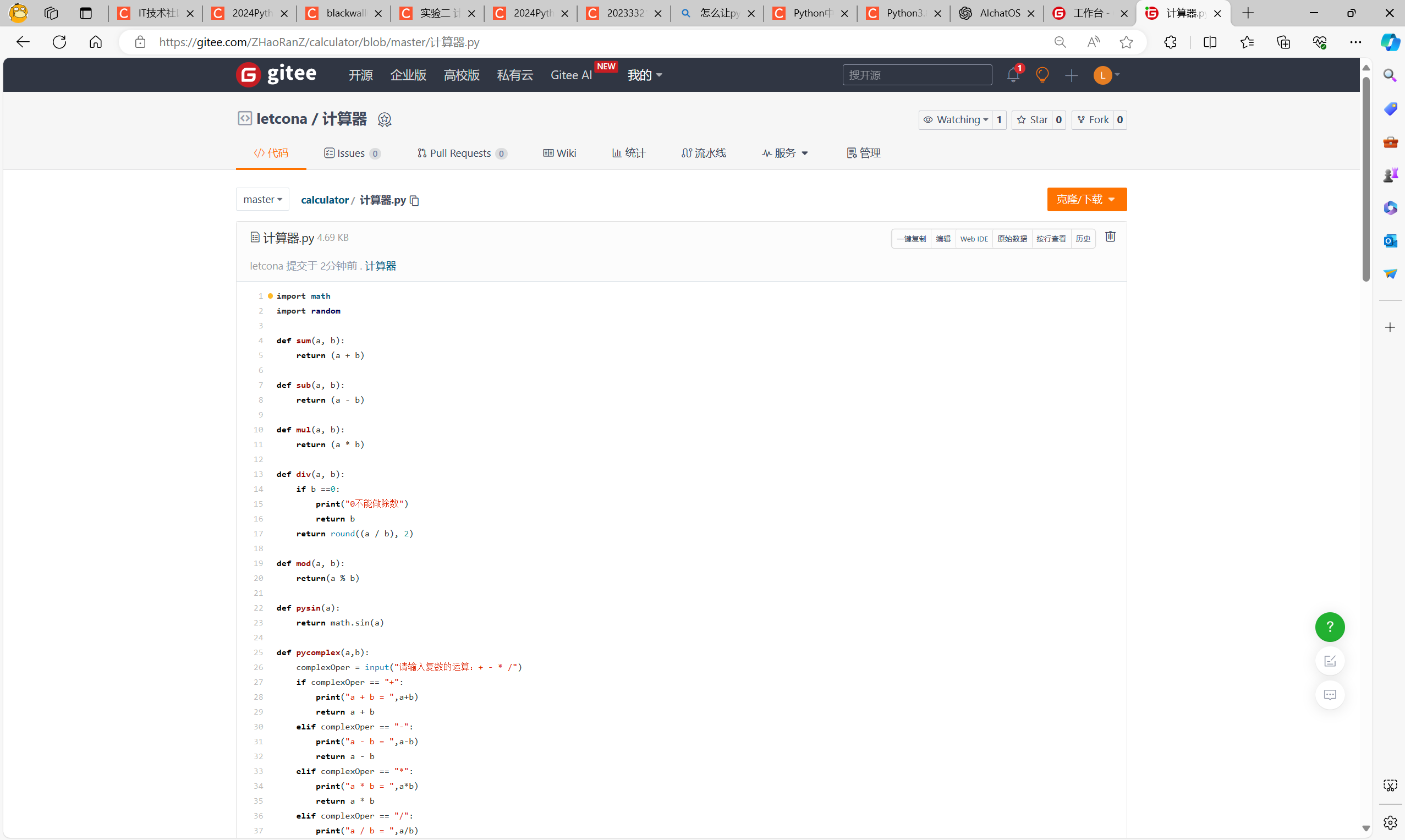
Task: Open the Wiki tab
Action: coord(559,153)
